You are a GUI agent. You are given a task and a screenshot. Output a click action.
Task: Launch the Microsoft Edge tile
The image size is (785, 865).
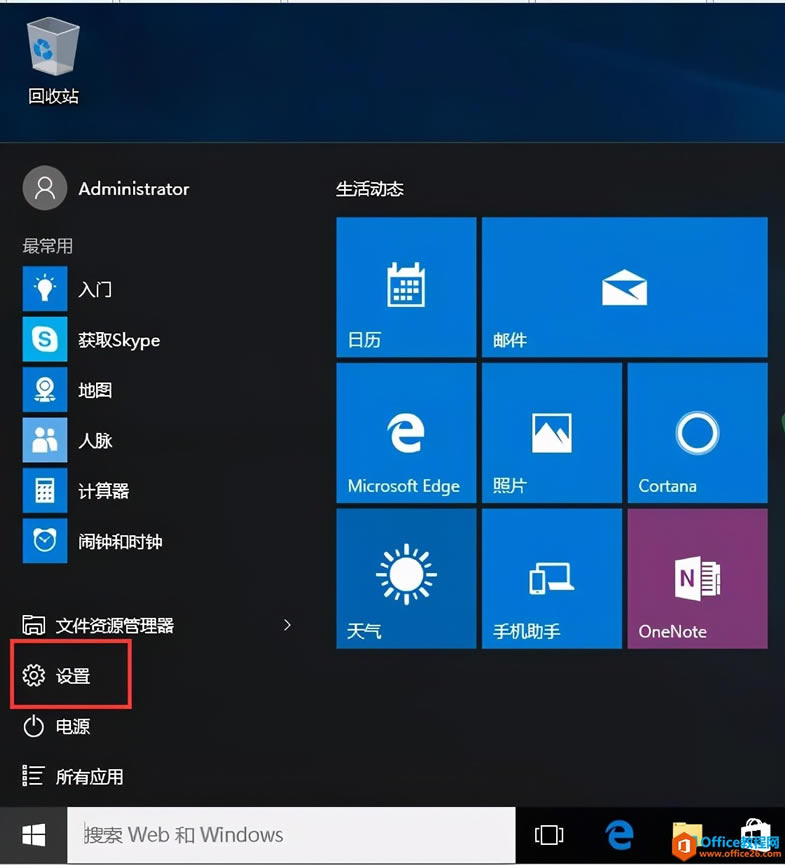pyautogui.click(x=406, y=433)
